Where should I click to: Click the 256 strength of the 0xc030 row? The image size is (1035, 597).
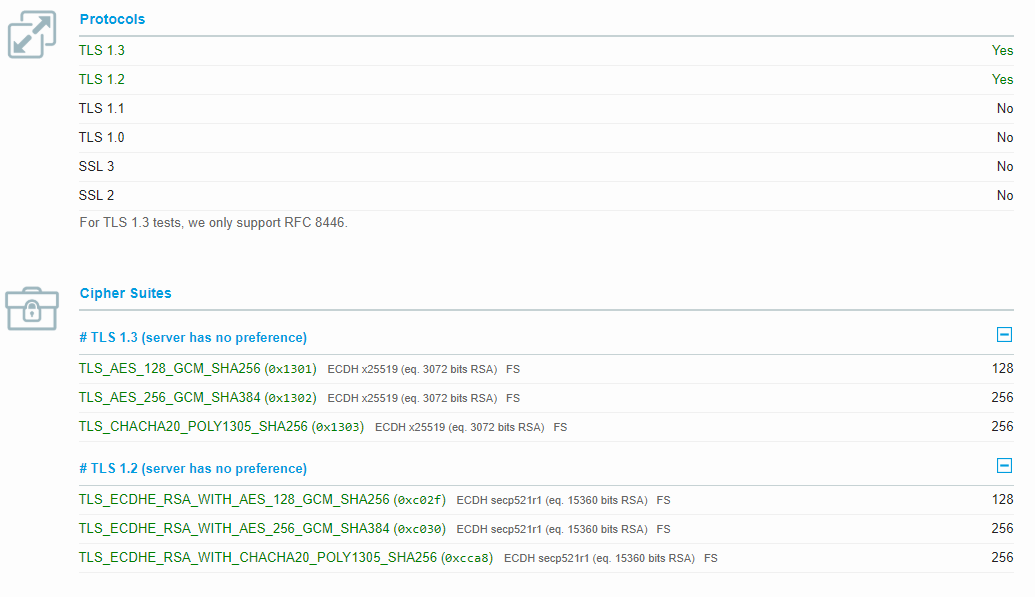(1002, 528)
